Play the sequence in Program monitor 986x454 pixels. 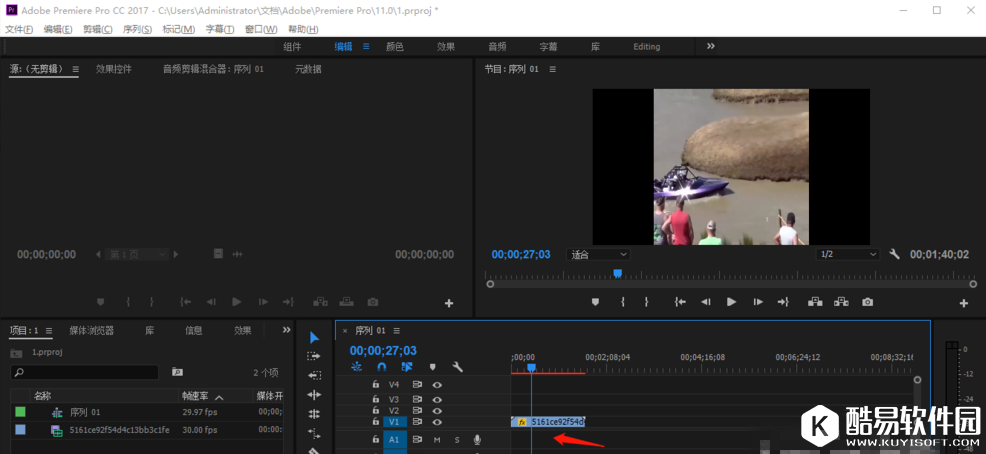731,302
